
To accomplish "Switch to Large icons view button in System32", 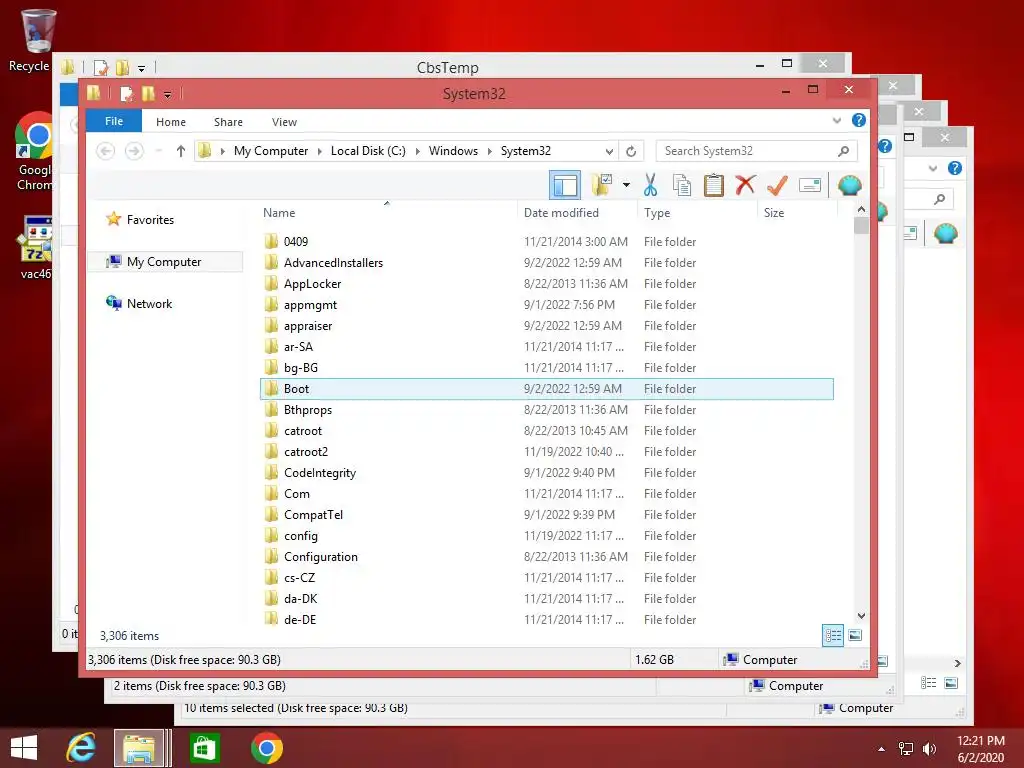I will 856,635.
